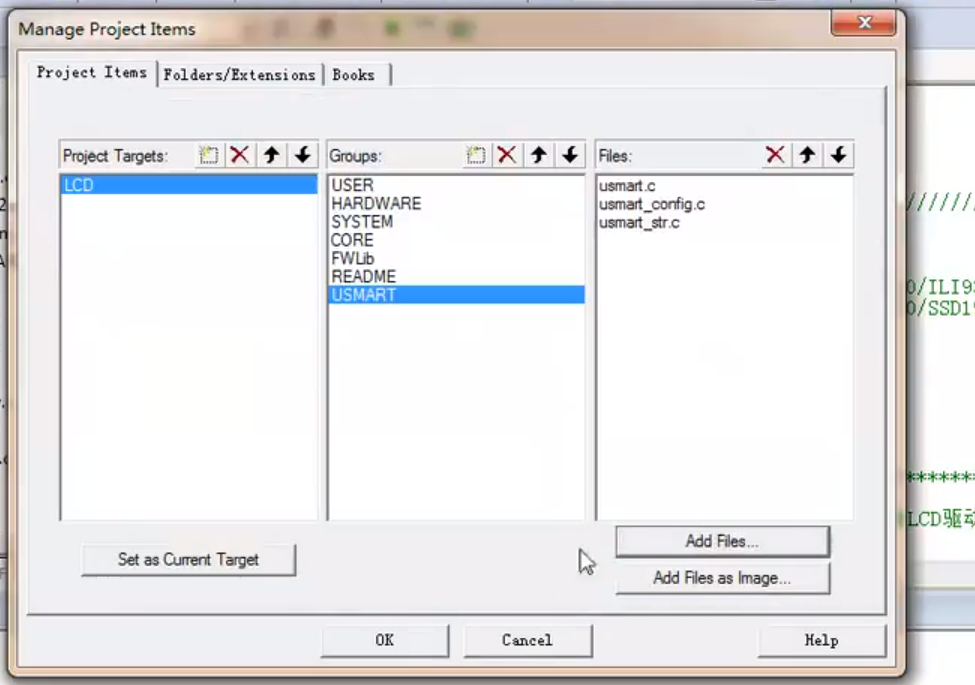The height and width of the screenshot is (685, 975).
Task: Select USMART group
Action: (x=456, y=295)
